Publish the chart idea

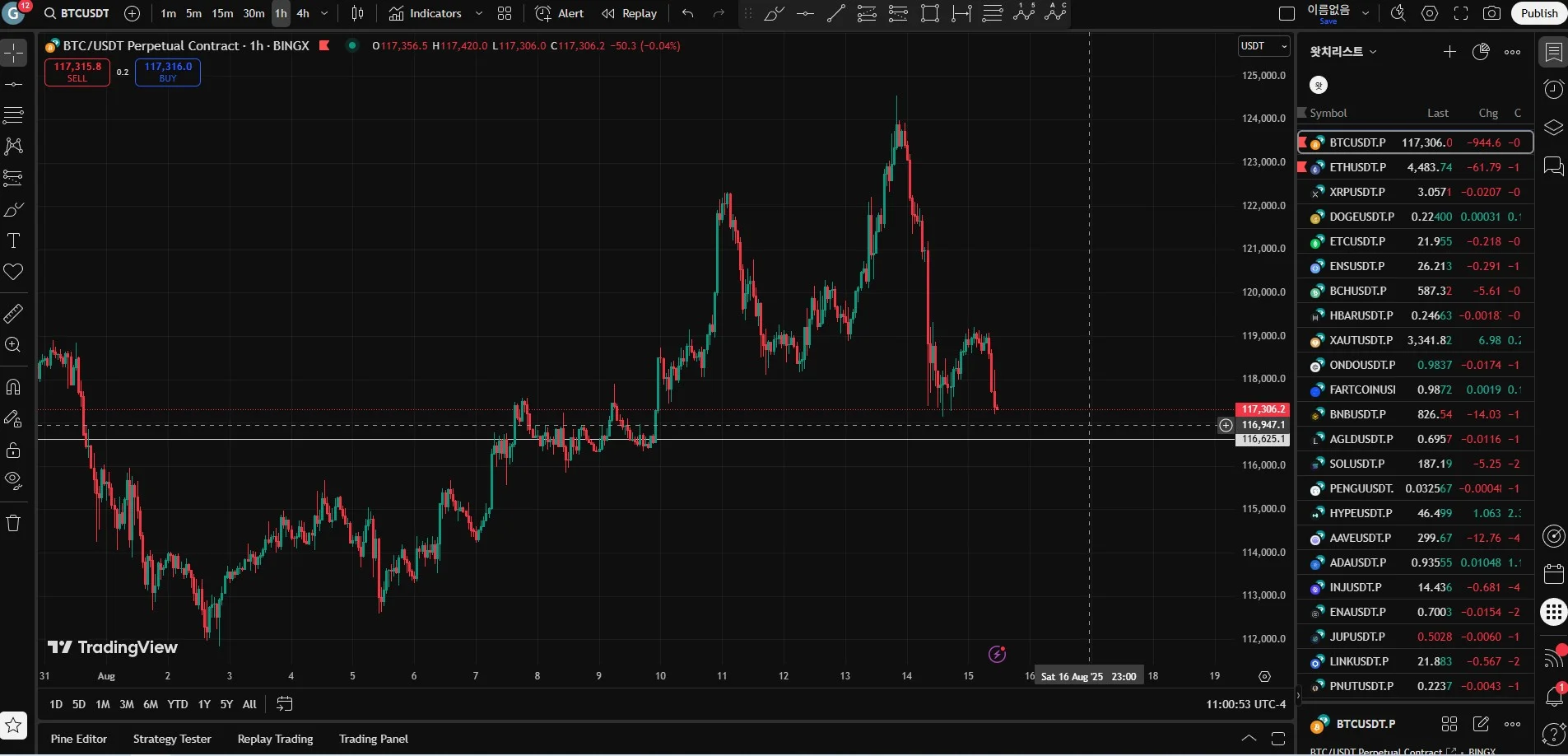1539,13
